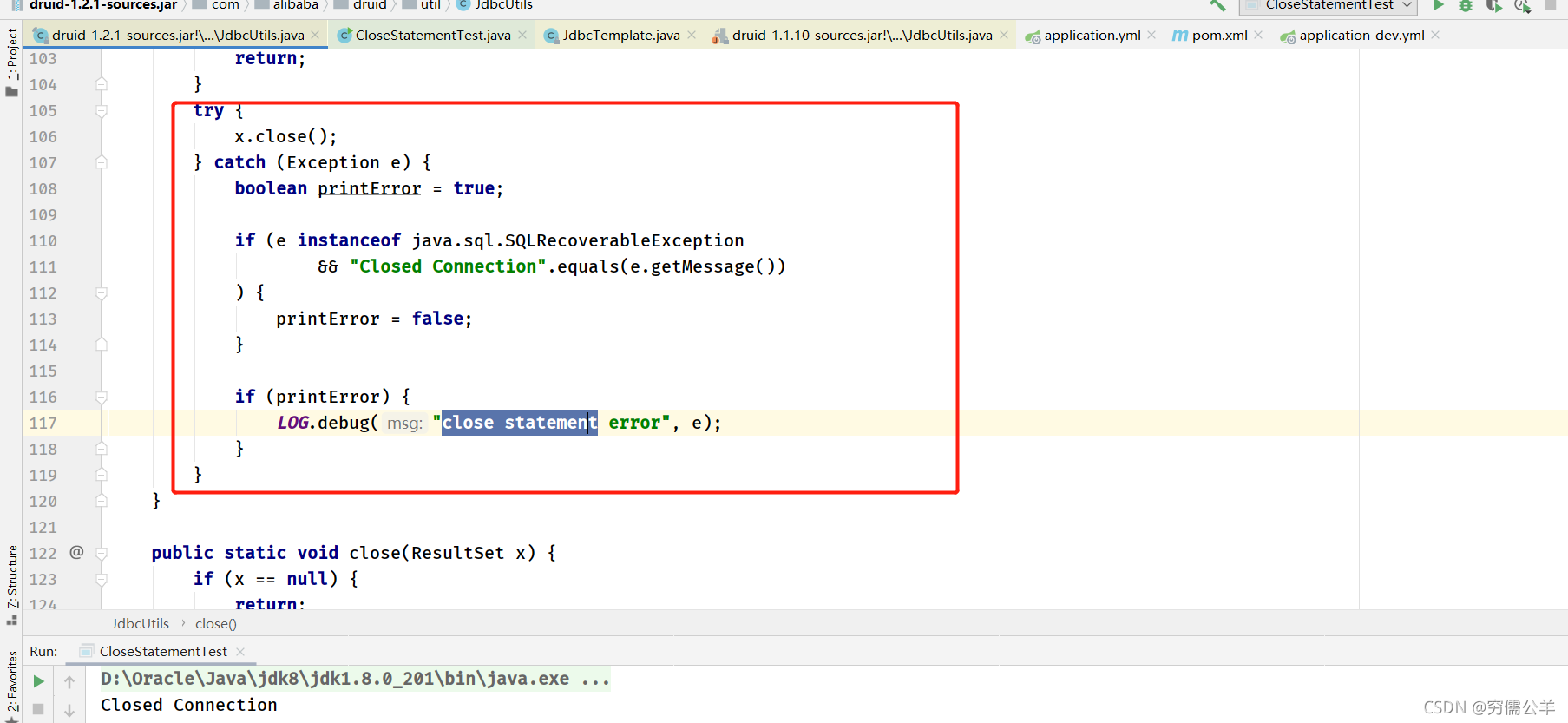Image resolution: width=1568 pixels, height=723 pixels.
Task: Switch to the pom.xml tab
Action: pos(1219,35)
